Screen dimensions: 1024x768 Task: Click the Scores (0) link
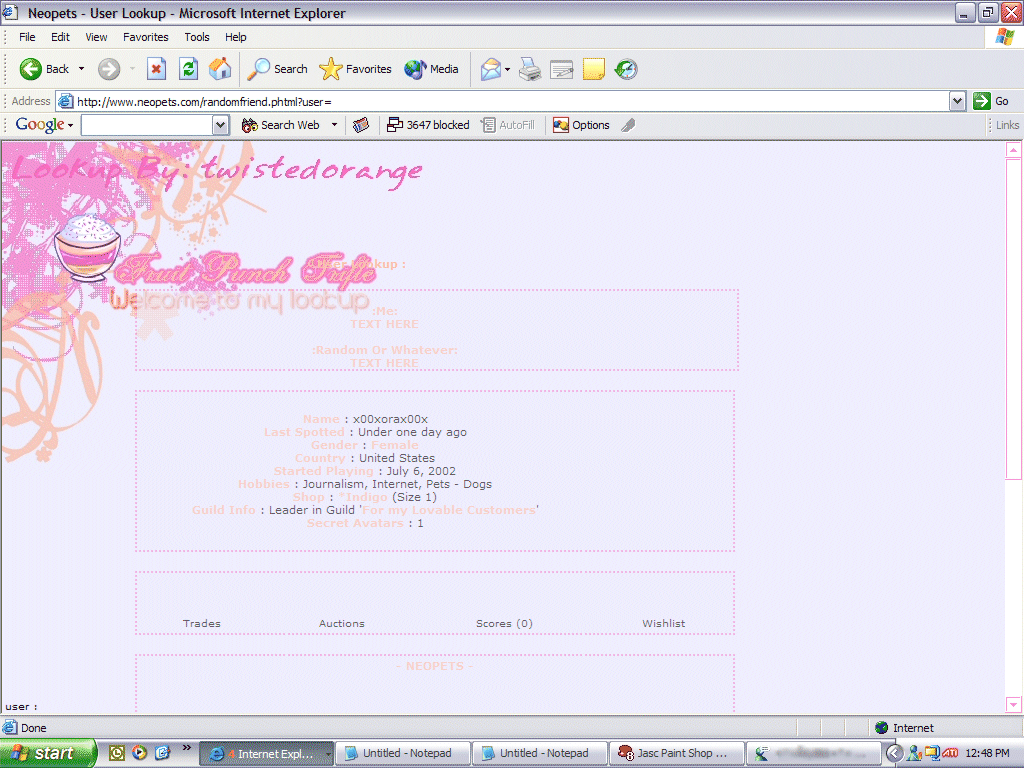[x=504, y=624]
